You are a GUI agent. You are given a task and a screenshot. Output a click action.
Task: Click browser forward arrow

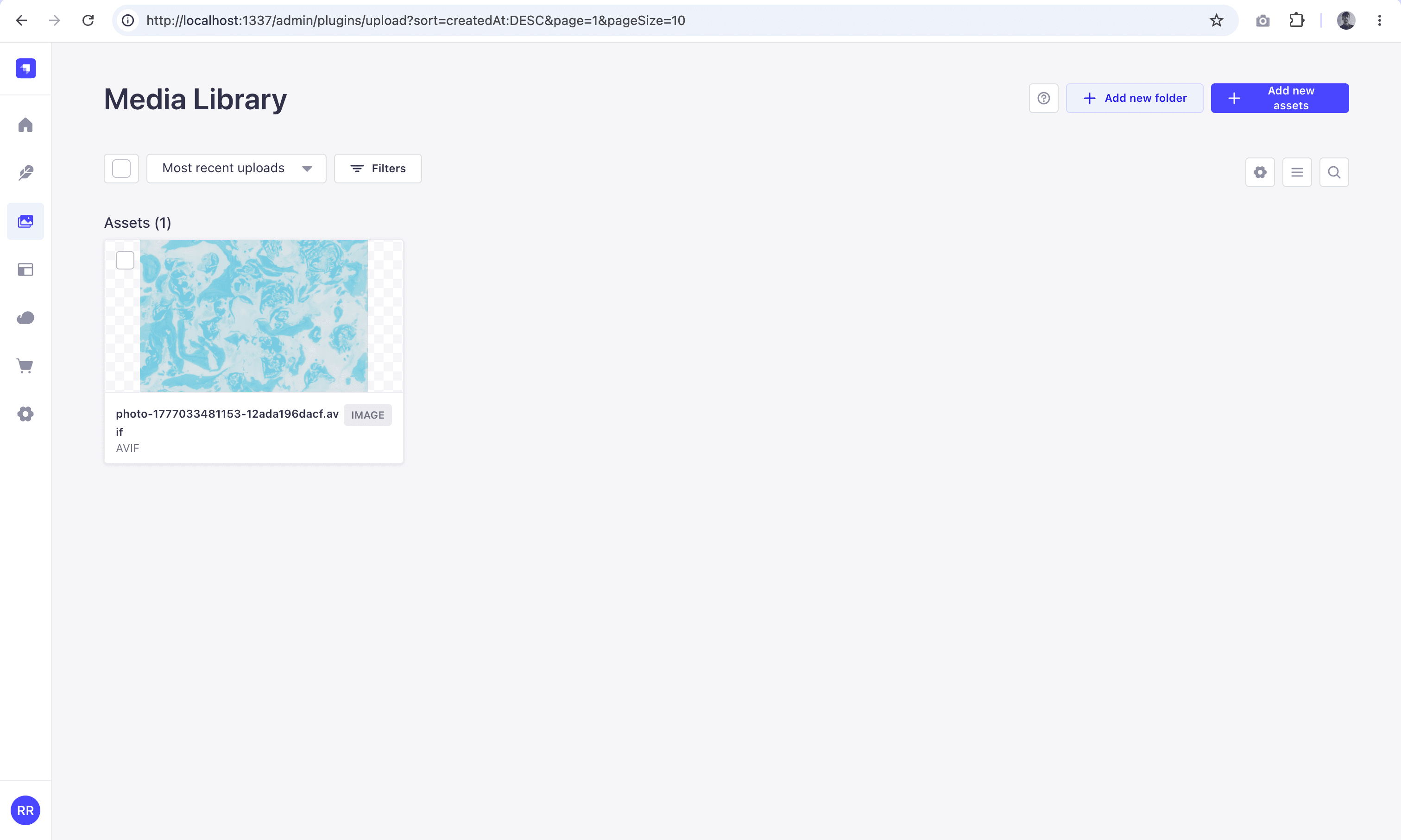coord(54,20)
